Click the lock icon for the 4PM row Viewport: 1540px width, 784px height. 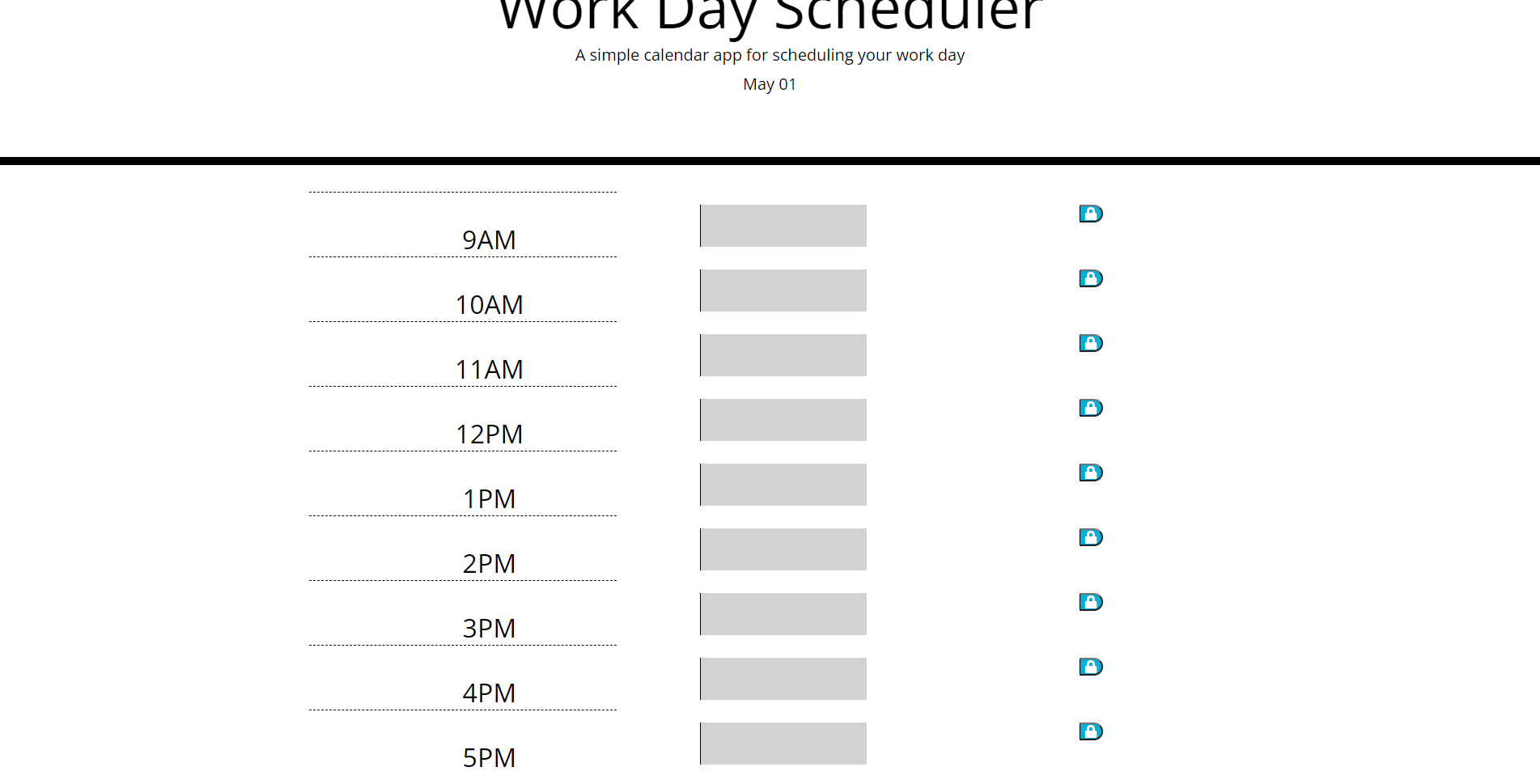pos(1090,667)
